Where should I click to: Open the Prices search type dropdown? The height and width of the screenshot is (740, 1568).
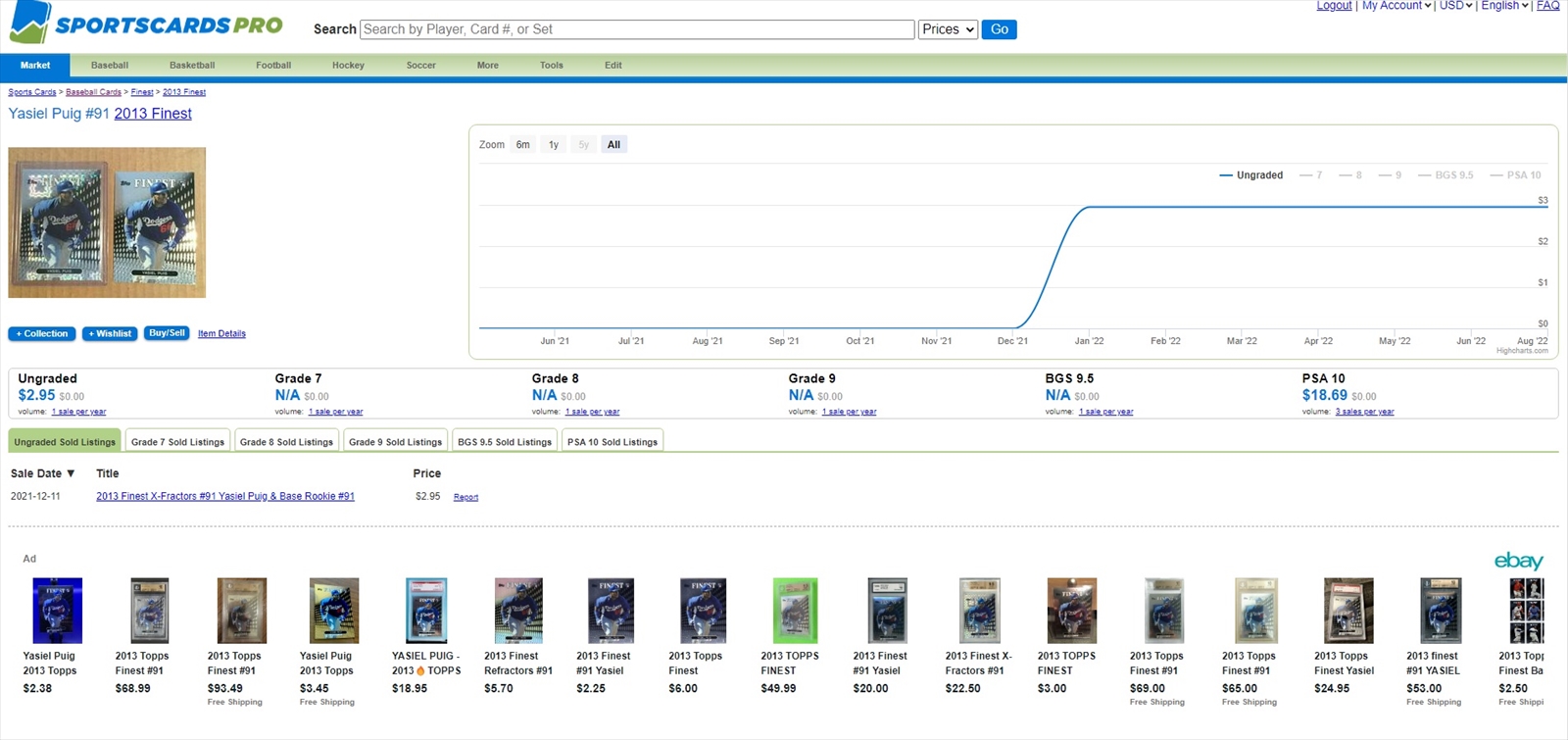click(948, 29)
